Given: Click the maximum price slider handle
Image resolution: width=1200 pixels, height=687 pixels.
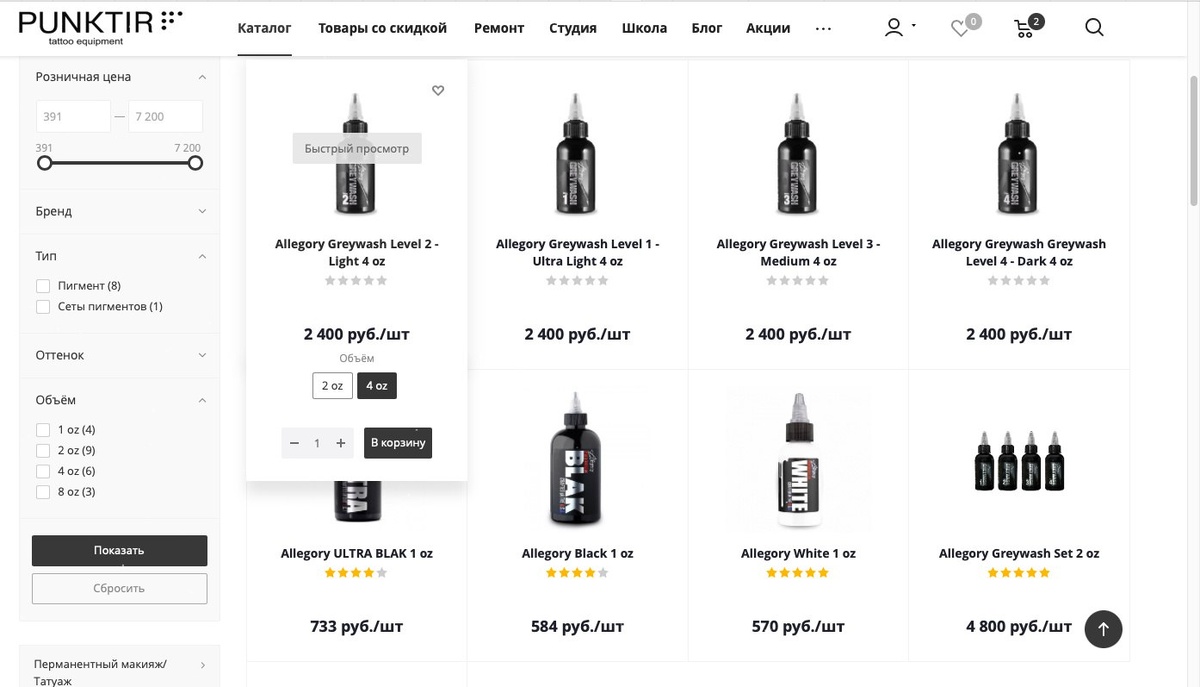Looking at the screenshot, I should [x=195, y=163].
